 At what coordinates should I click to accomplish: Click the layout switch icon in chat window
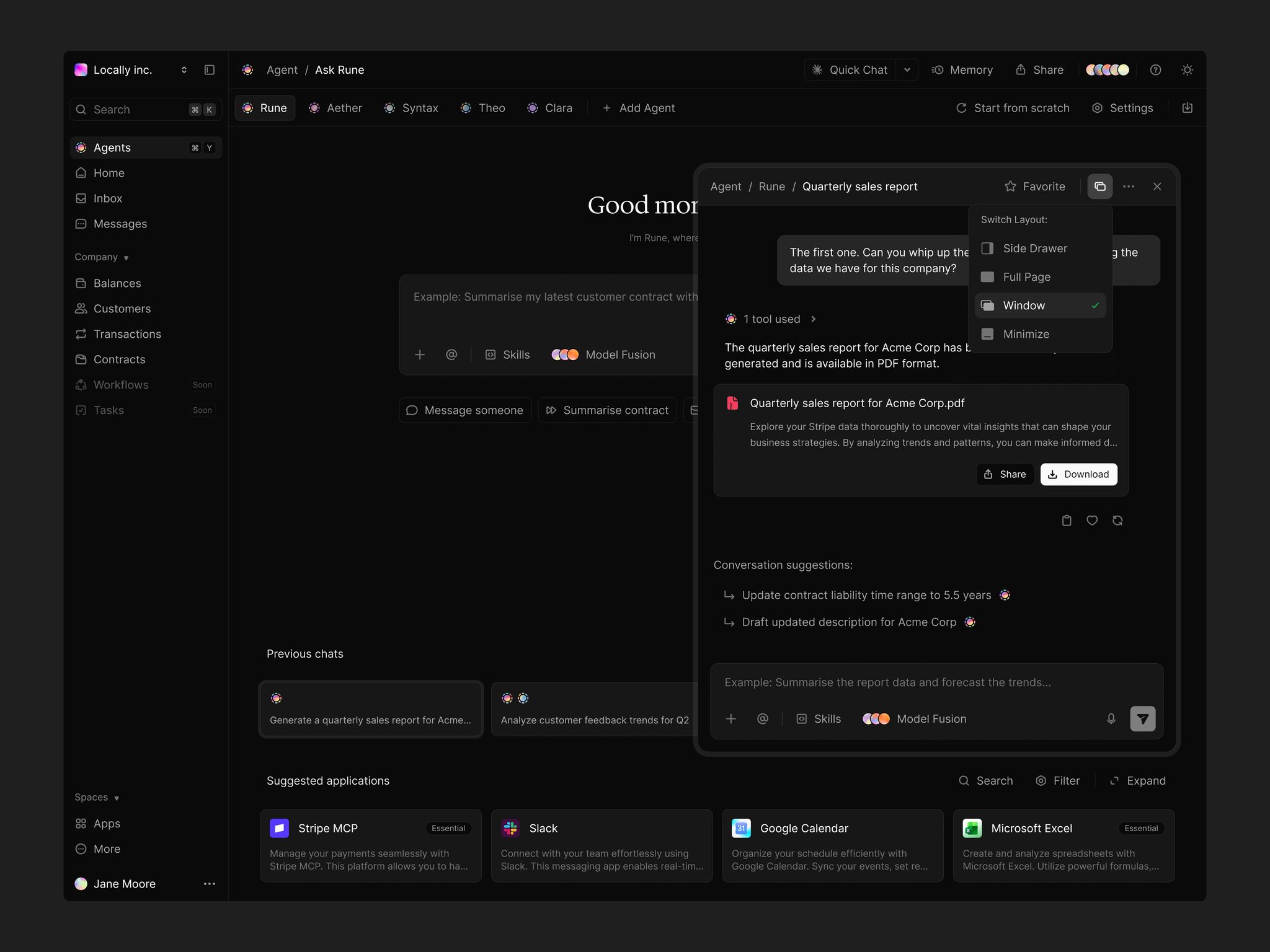pos(1099,187)
